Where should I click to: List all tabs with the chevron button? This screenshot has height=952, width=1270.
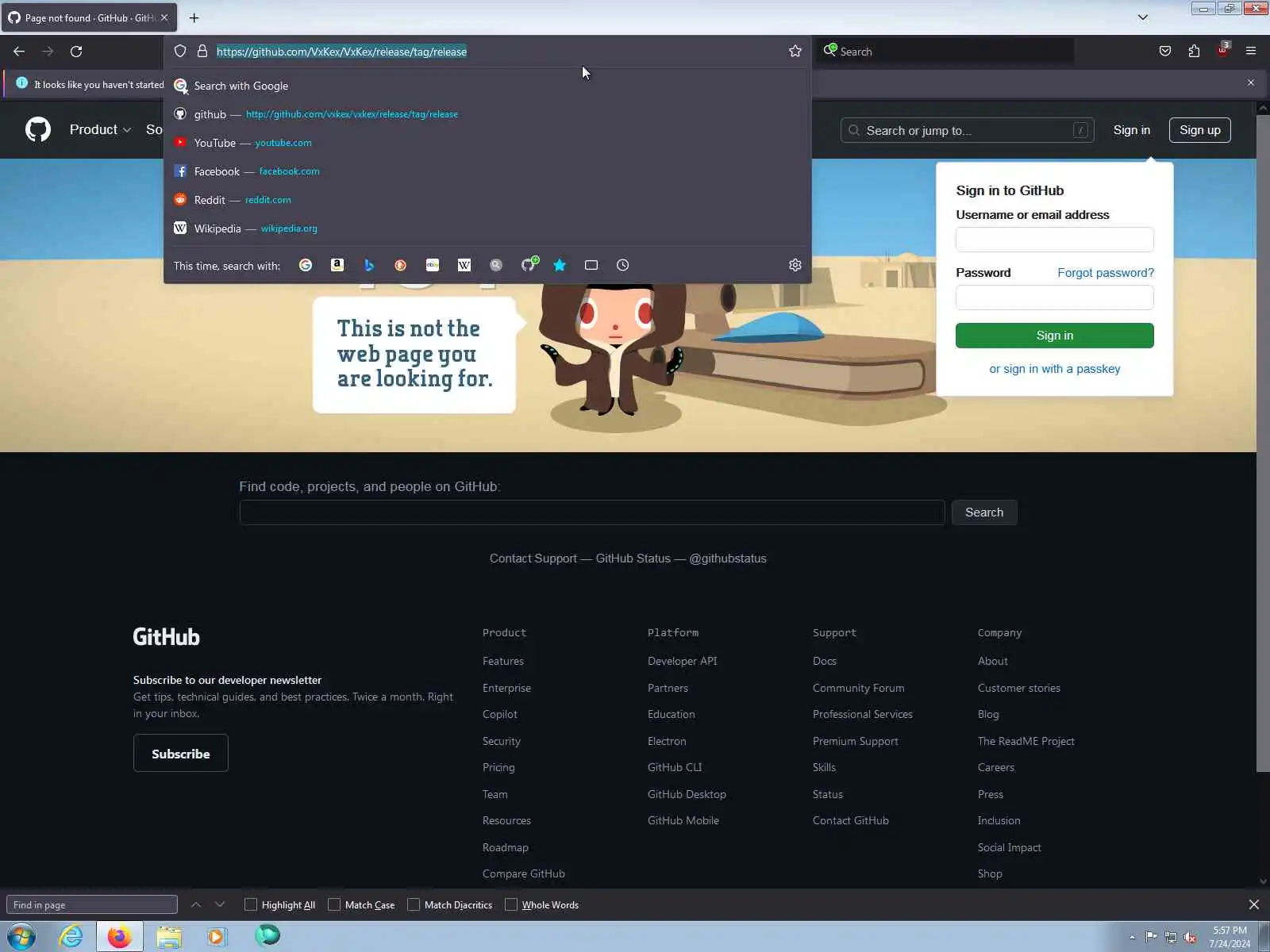(1143, 17)
